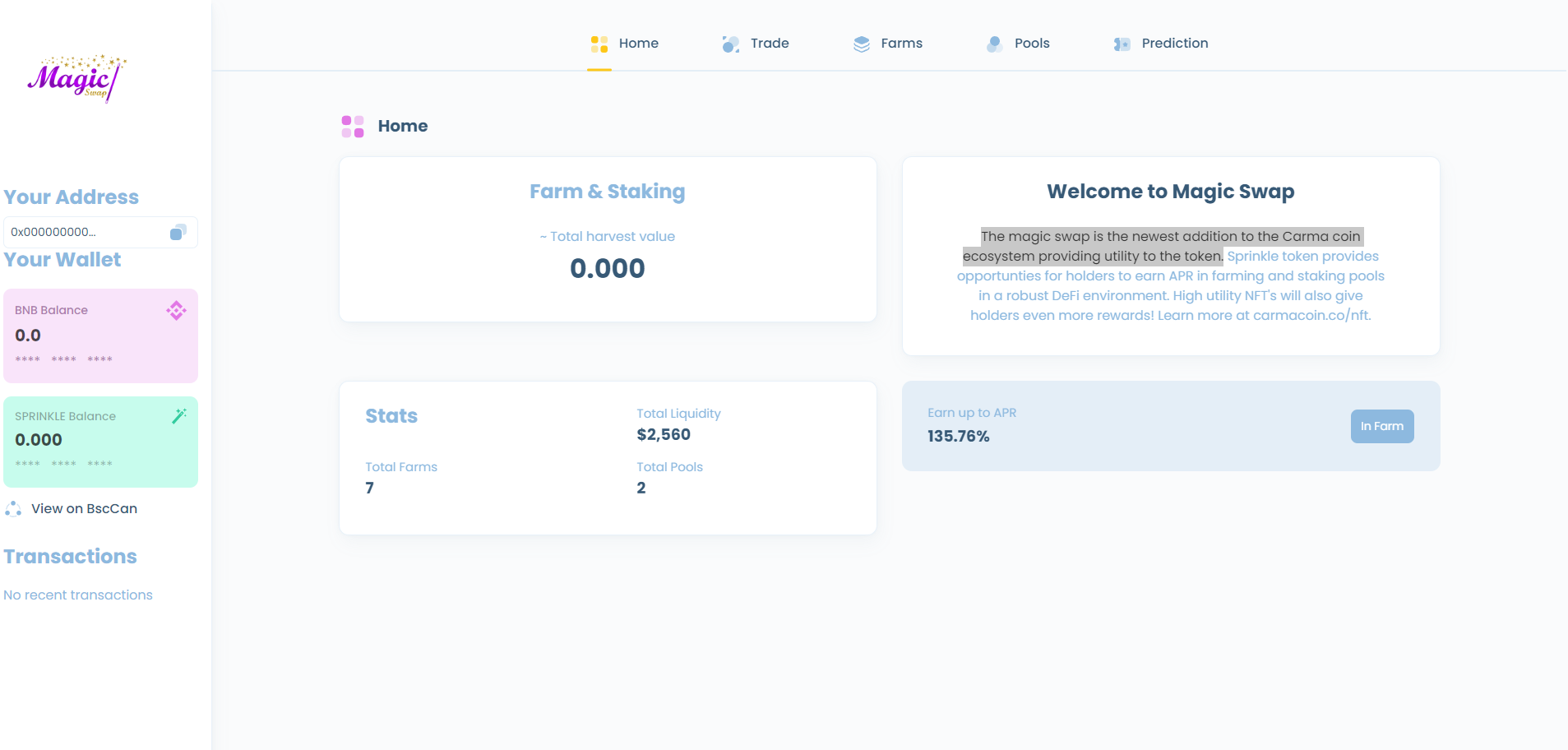Click the Pools icon in navbar

(x=994, y=44)
